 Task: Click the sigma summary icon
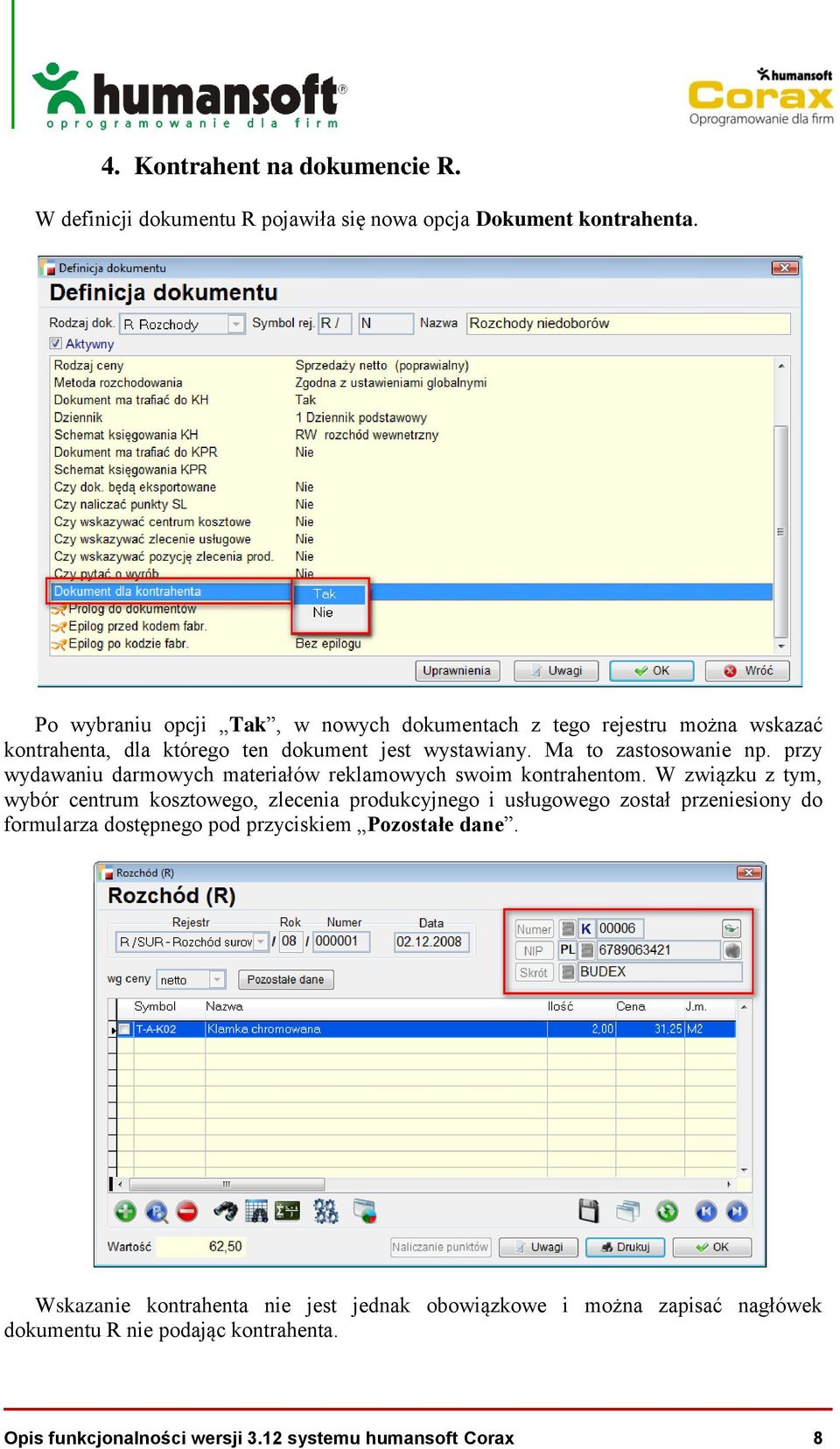click(287, 1211)
